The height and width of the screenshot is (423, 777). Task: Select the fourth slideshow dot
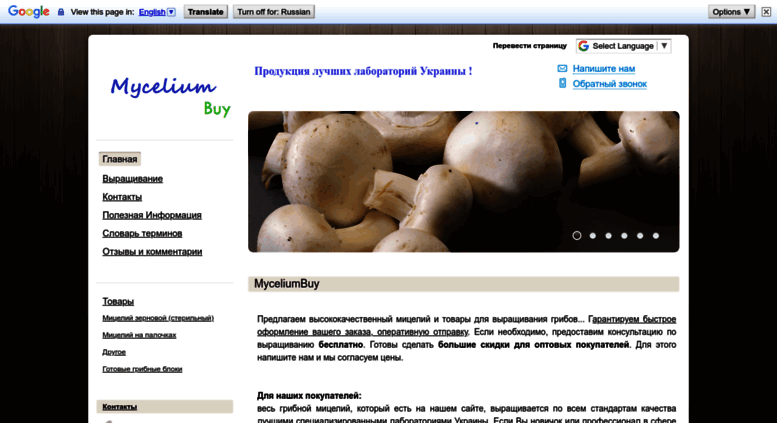[x=624, y=236]
